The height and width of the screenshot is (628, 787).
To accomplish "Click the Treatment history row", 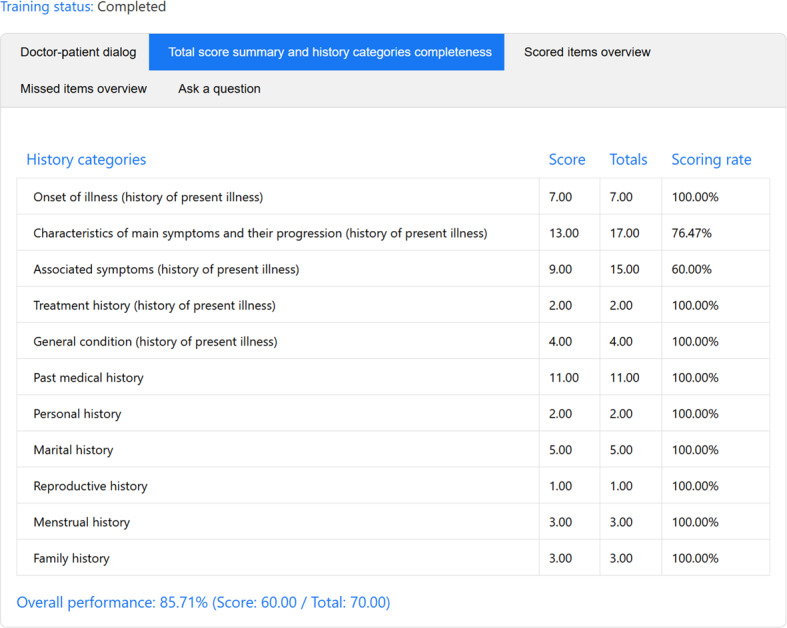I will [x=154, y=305].
